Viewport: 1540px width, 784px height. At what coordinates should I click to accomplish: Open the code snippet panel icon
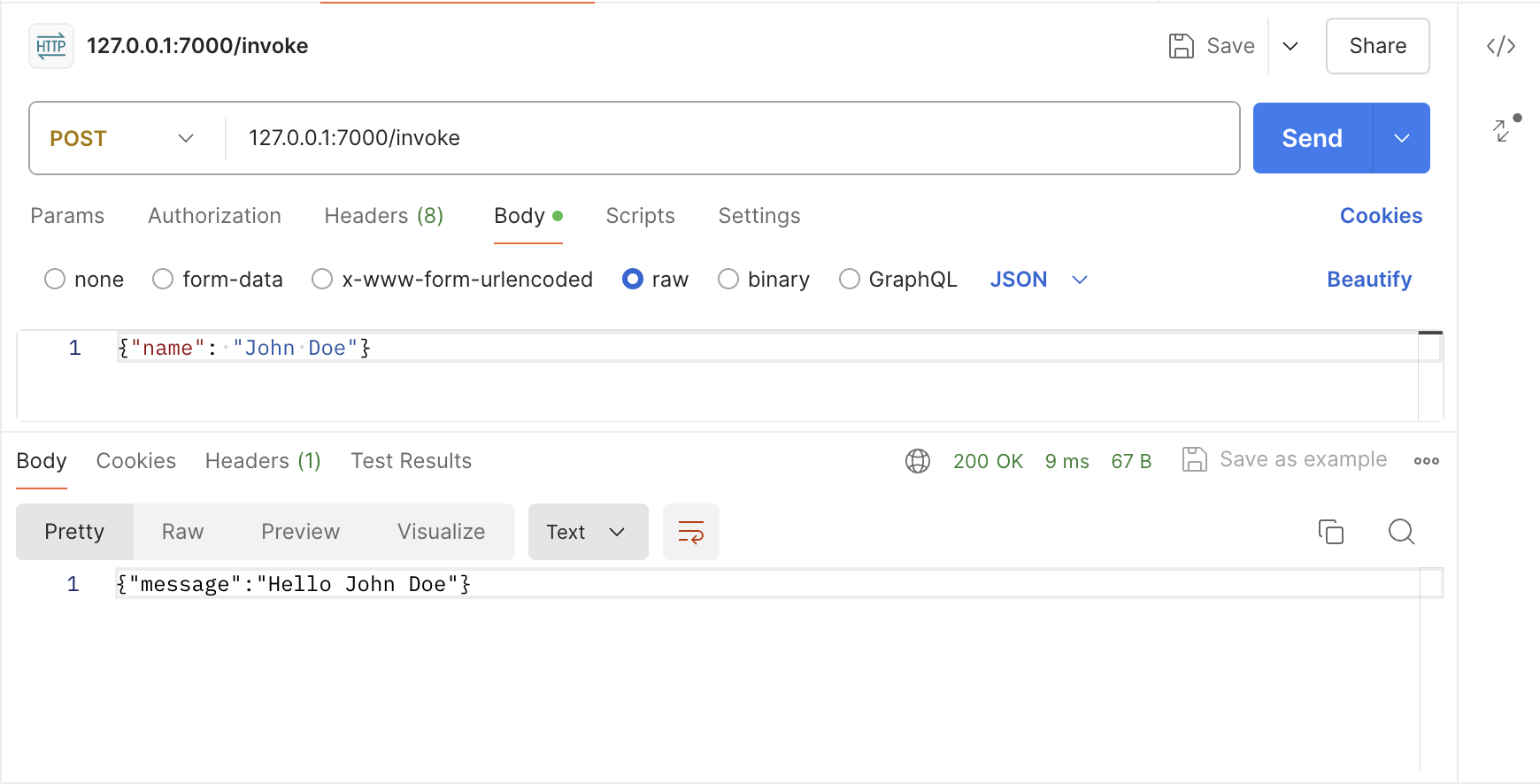coord(1501,46)
